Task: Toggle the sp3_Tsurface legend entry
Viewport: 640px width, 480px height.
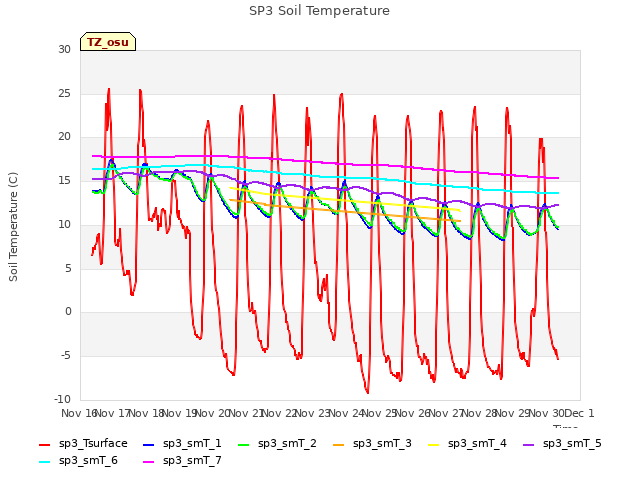Action: coord(83,444)
